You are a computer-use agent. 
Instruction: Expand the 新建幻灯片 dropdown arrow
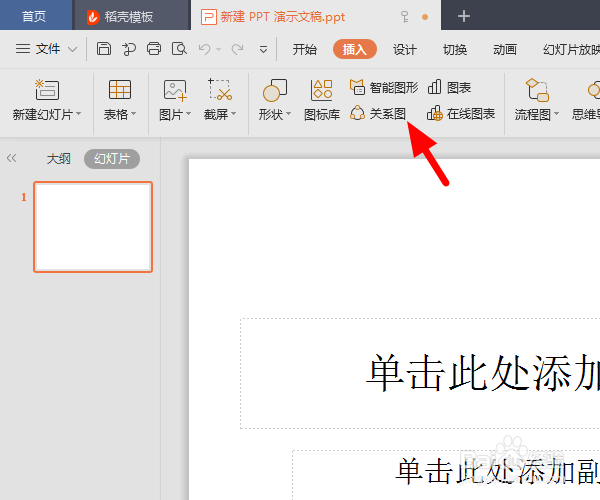(78, 114)
